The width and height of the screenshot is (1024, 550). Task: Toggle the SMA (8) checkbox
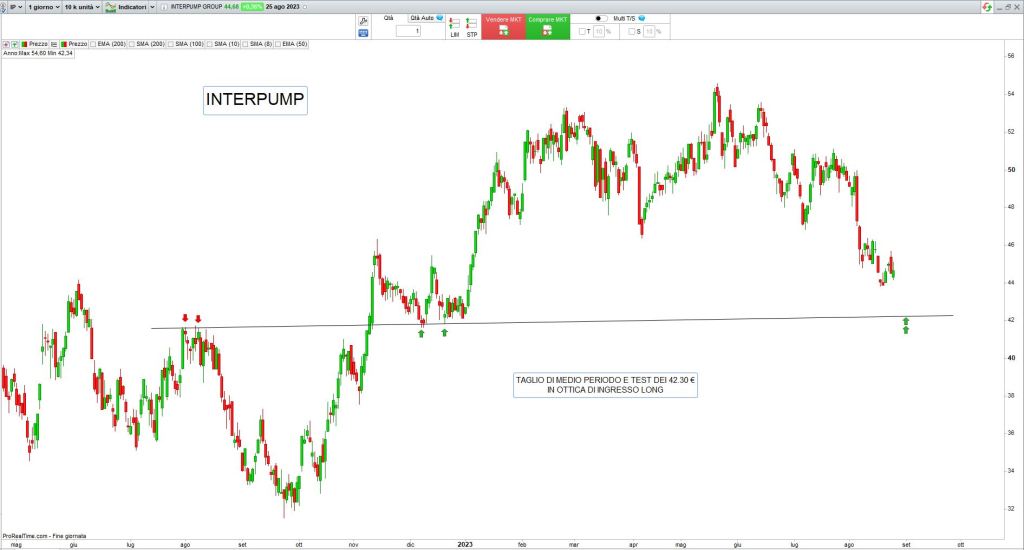[x=246, y=44]
